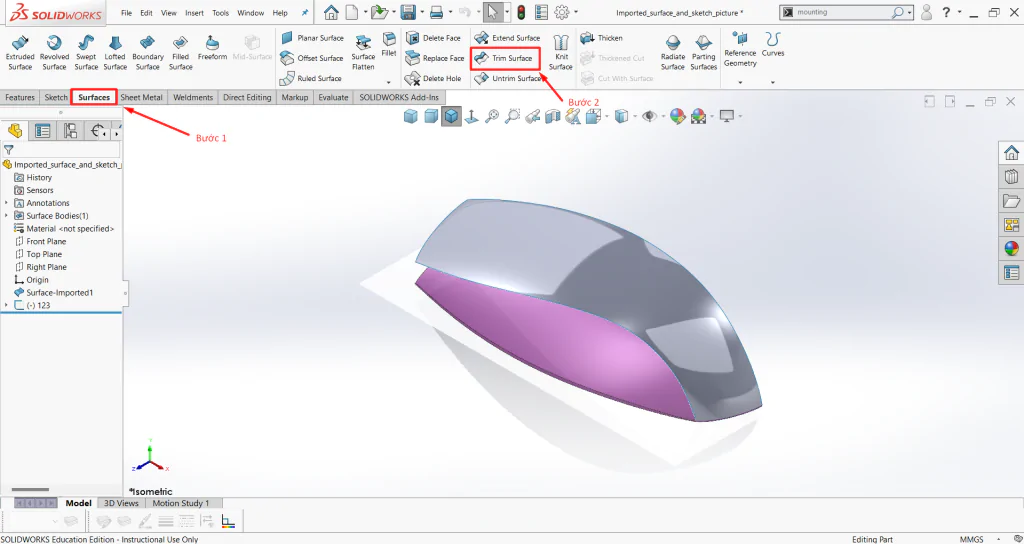Select Surface-Imported1 in the tree
Screen dimensions: 1024x544
(x=54, y=293)
